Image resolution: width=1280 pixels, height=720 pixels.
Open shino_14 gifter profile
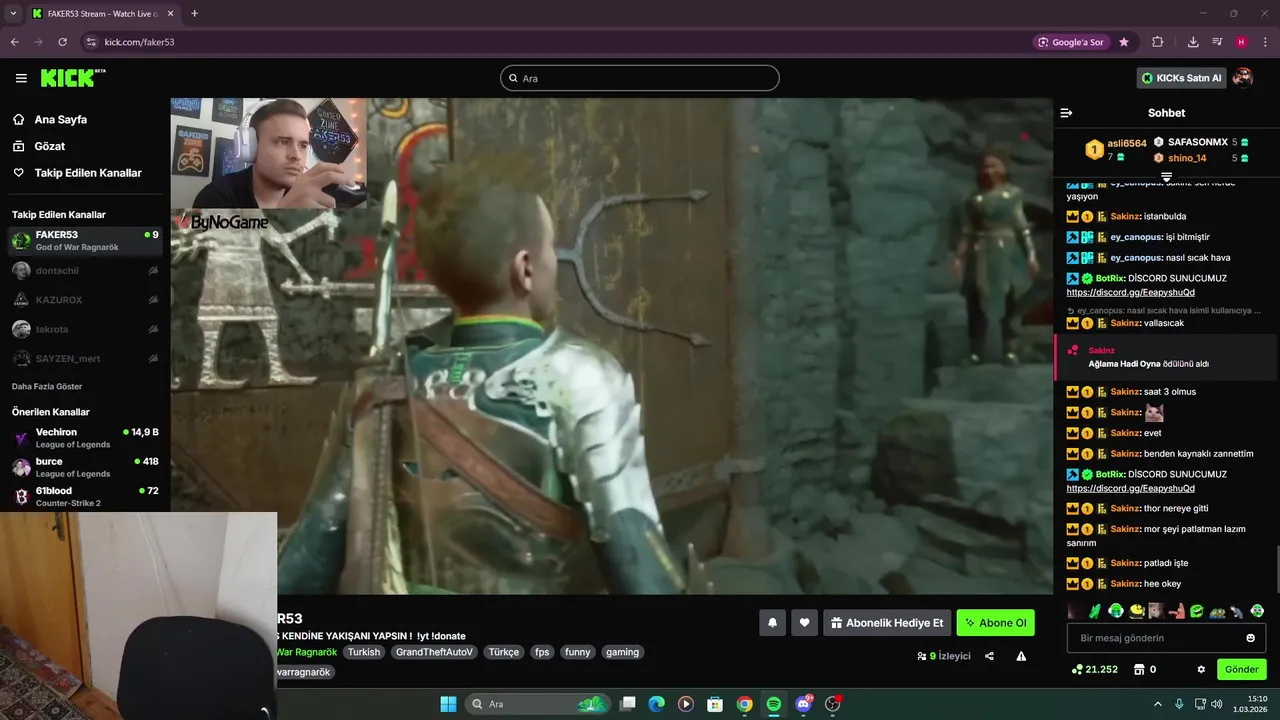tap(1187, 158)
